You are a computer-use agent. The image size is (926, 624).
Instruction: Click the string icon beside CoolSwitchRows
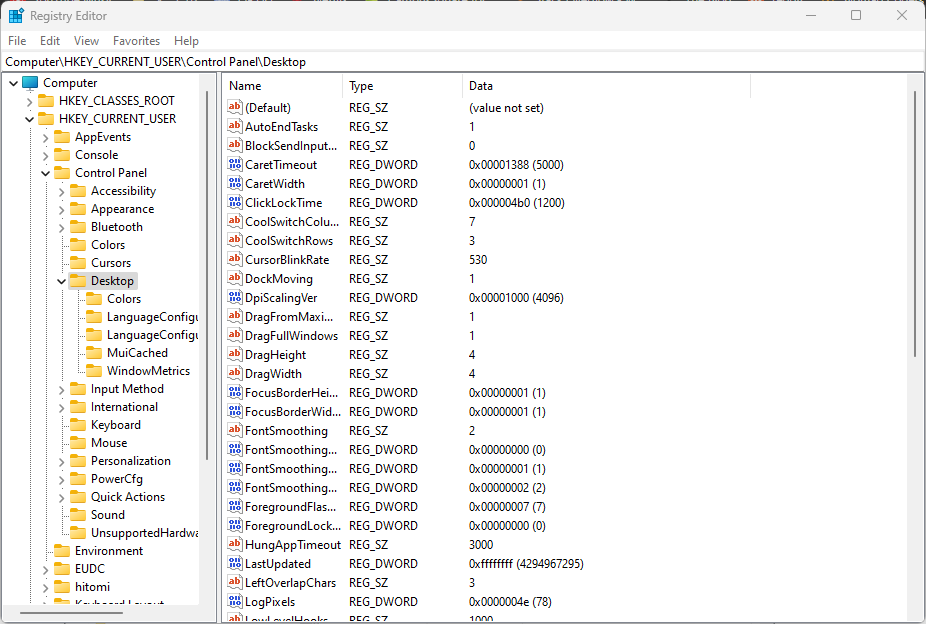point(234,240)
